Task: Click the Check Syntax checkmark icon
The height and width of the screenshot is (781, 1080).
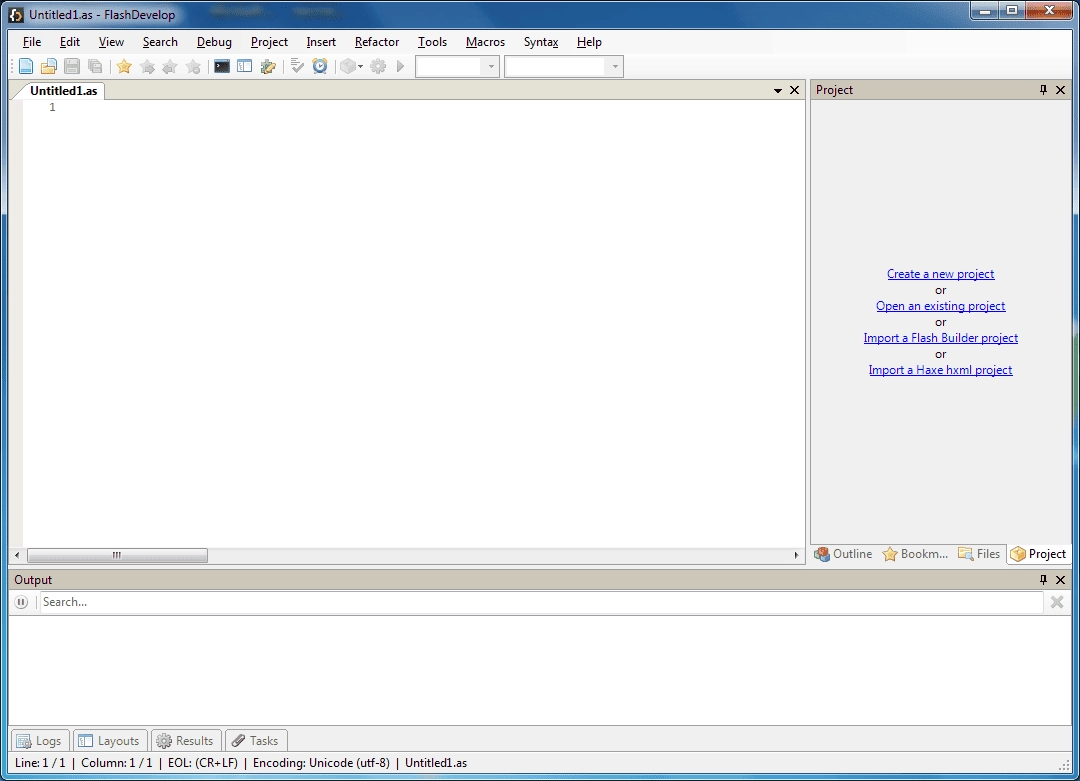Action: tap(297, 66)
